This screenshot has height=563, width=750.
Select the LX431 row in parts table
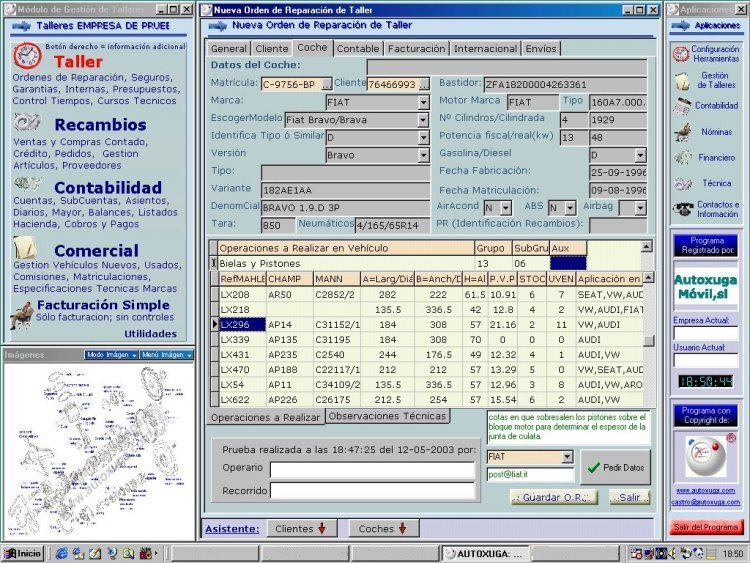point(430,355)
